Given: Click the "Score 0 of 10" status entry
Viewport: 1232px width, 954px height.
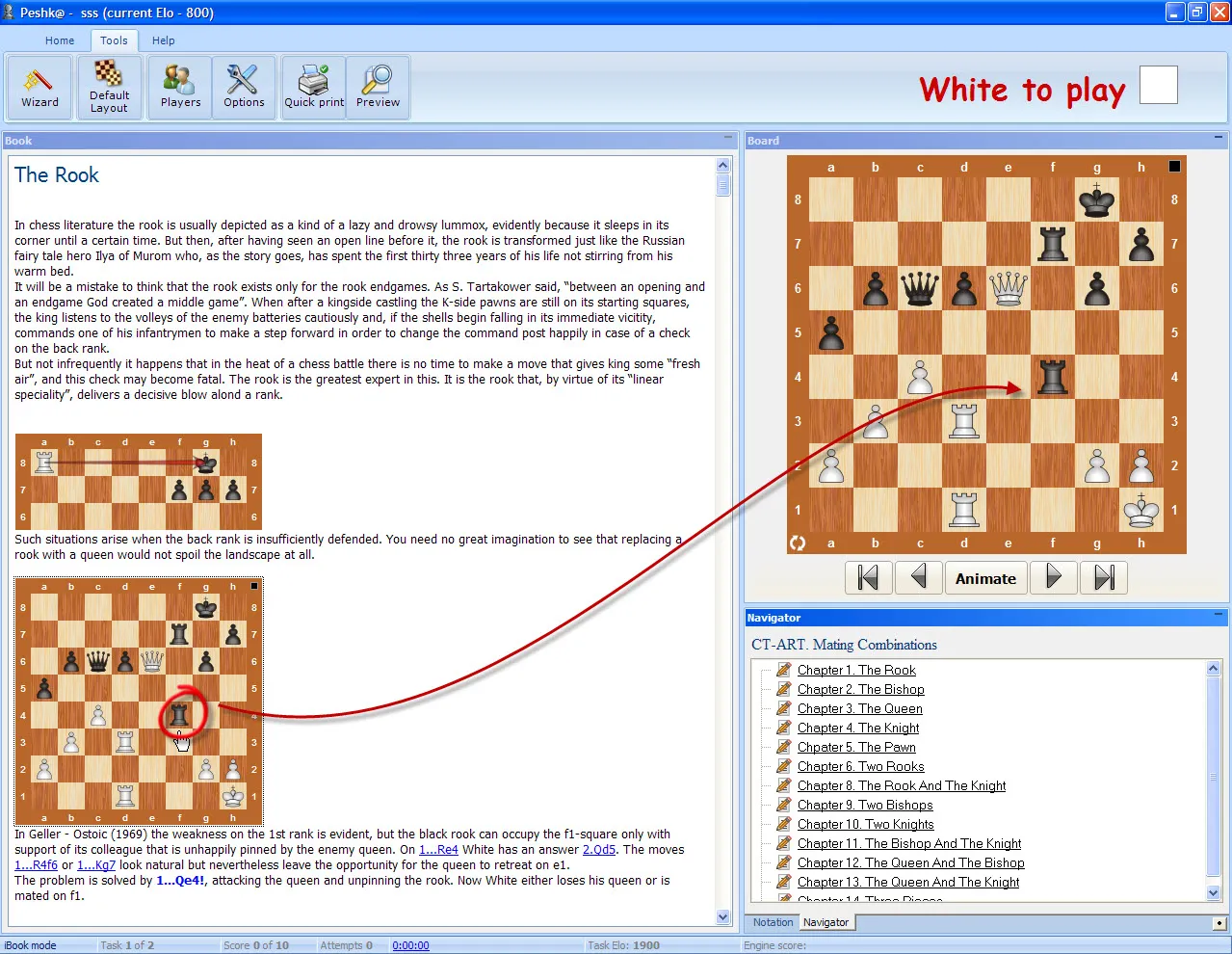Looking at the screenshot, I should 256,945.
